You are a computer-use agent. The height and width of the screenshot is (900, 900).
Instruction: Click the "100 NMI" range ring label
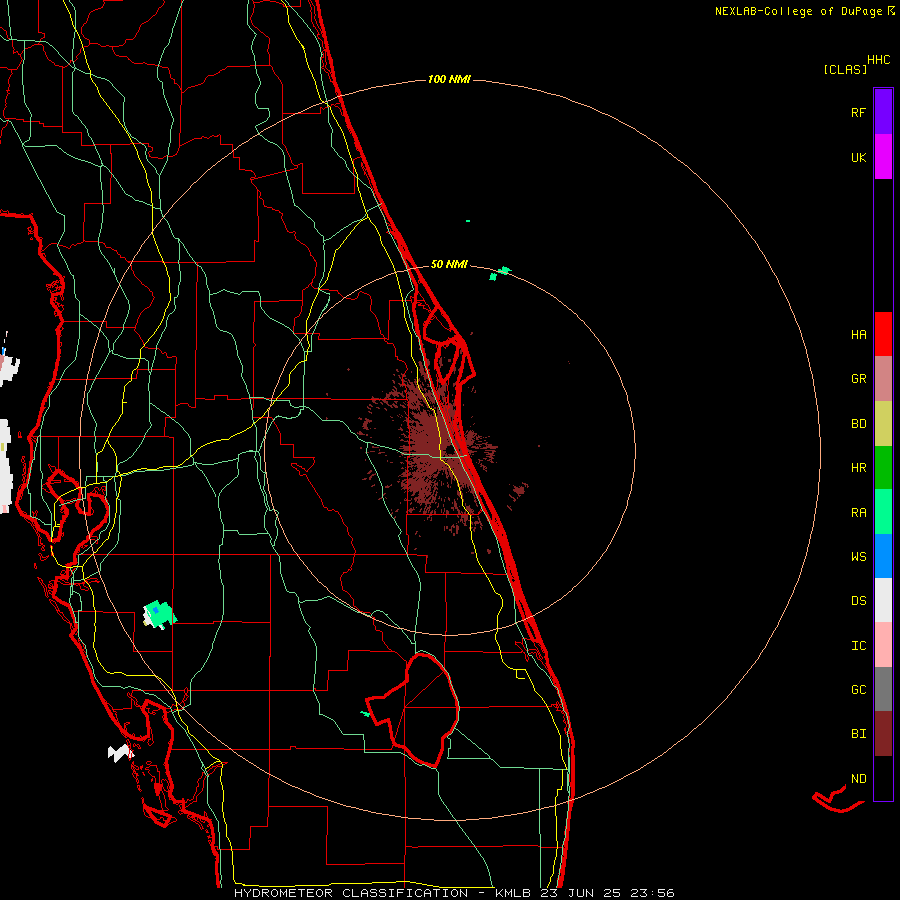(x=449, y=79)
